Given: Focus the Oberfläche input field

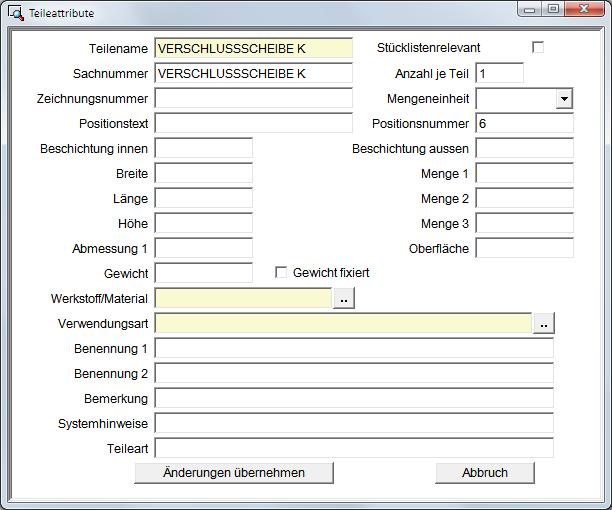Looking at the screenshot, I should click(524, 248).
